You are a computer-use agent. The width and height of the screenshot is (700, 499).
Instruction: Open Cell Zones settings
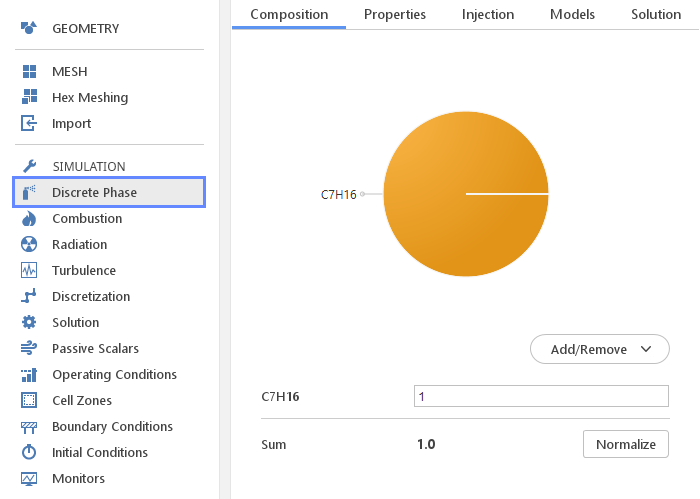point(82,400)
